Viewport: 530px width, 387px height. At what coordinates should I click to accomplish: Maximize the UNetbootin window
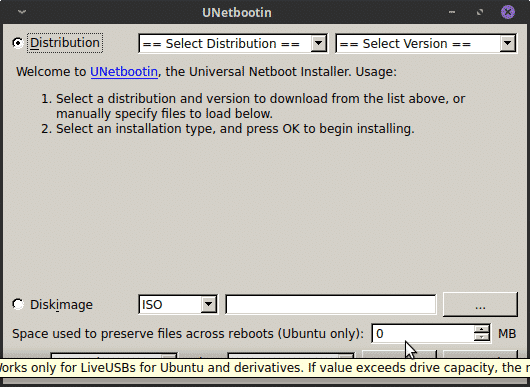480,12
